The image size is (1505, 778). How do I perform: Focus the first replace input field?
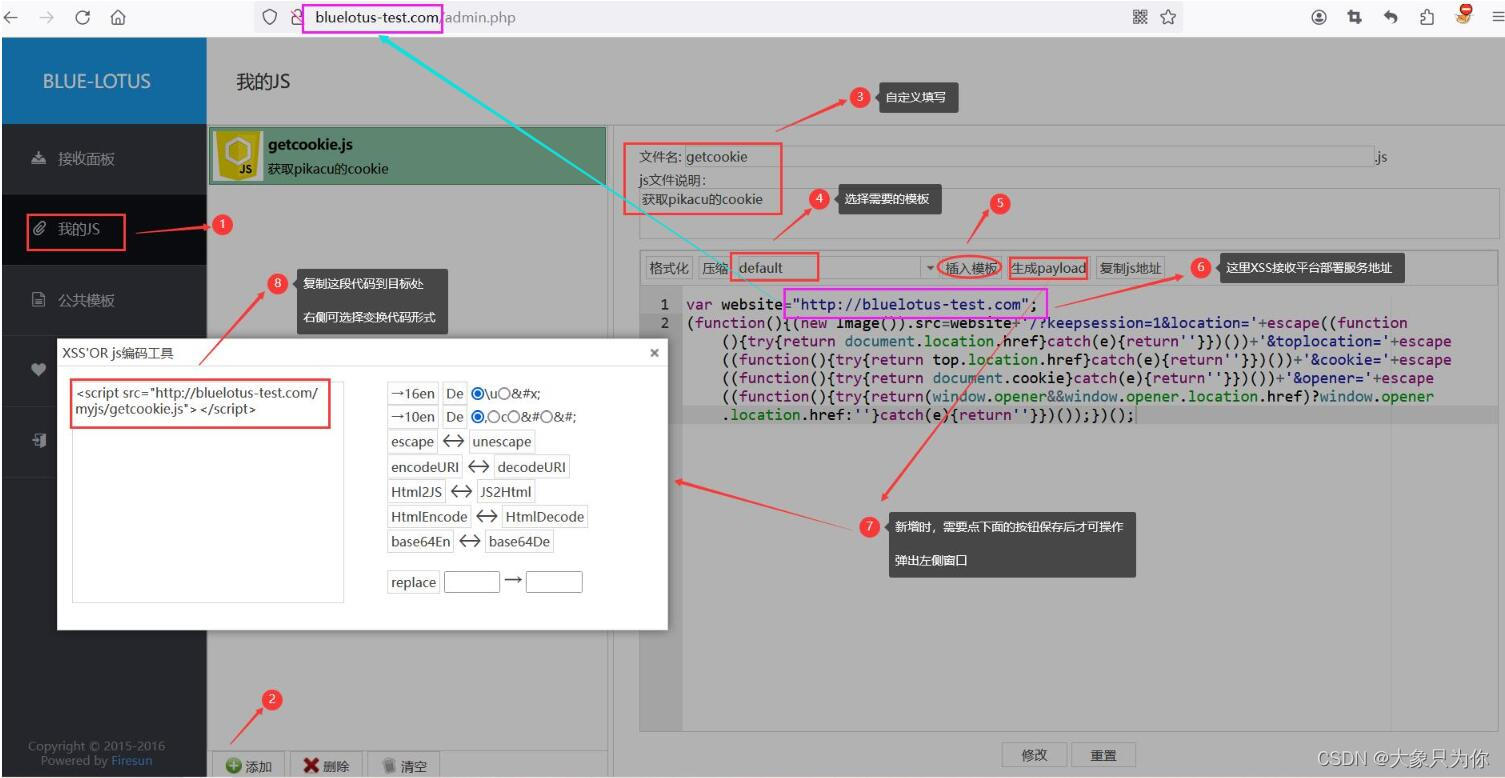coord(471,582)
